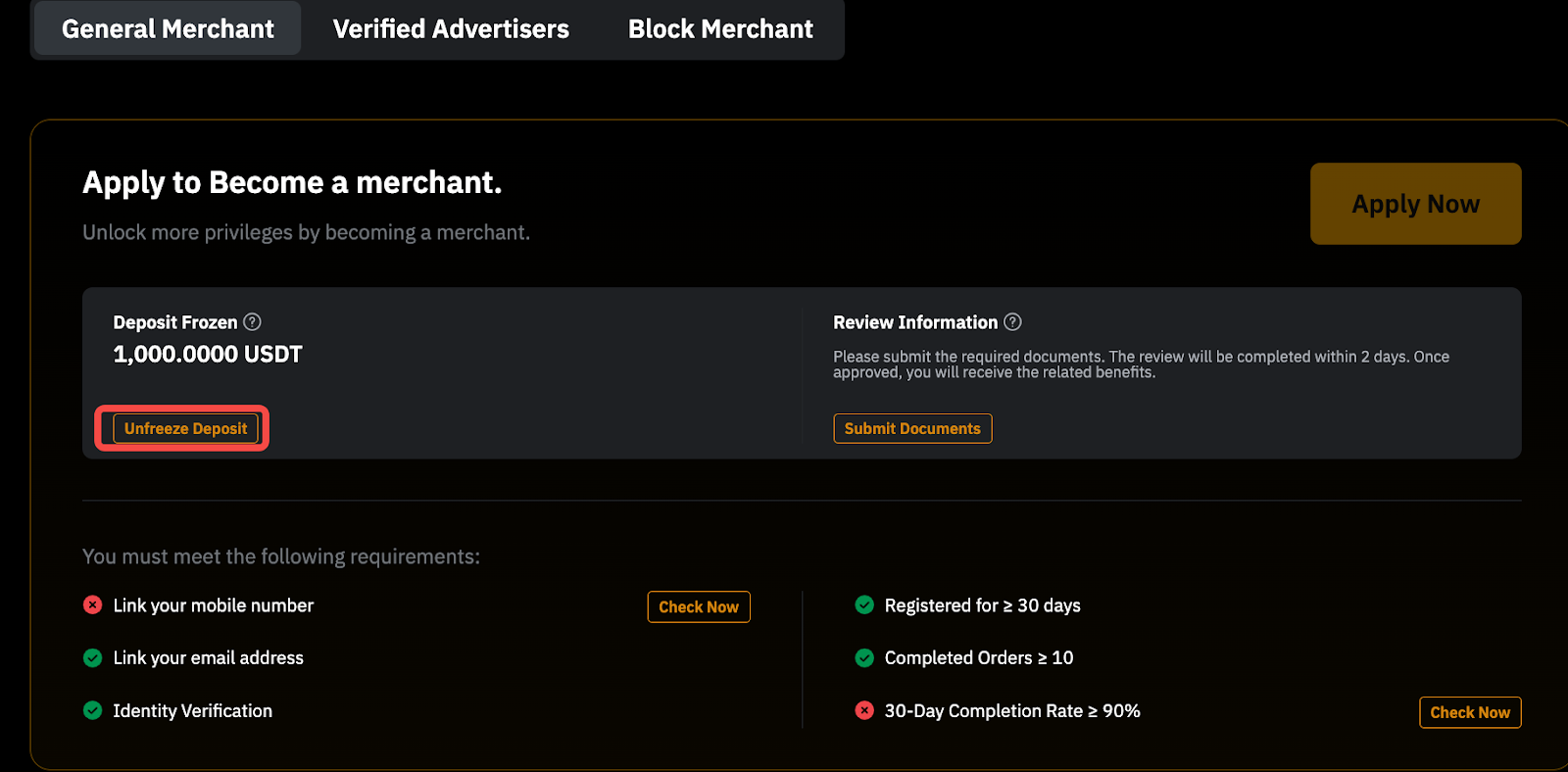
Task: Click the red X icon beside mobile number
Action: click(93, 605)
